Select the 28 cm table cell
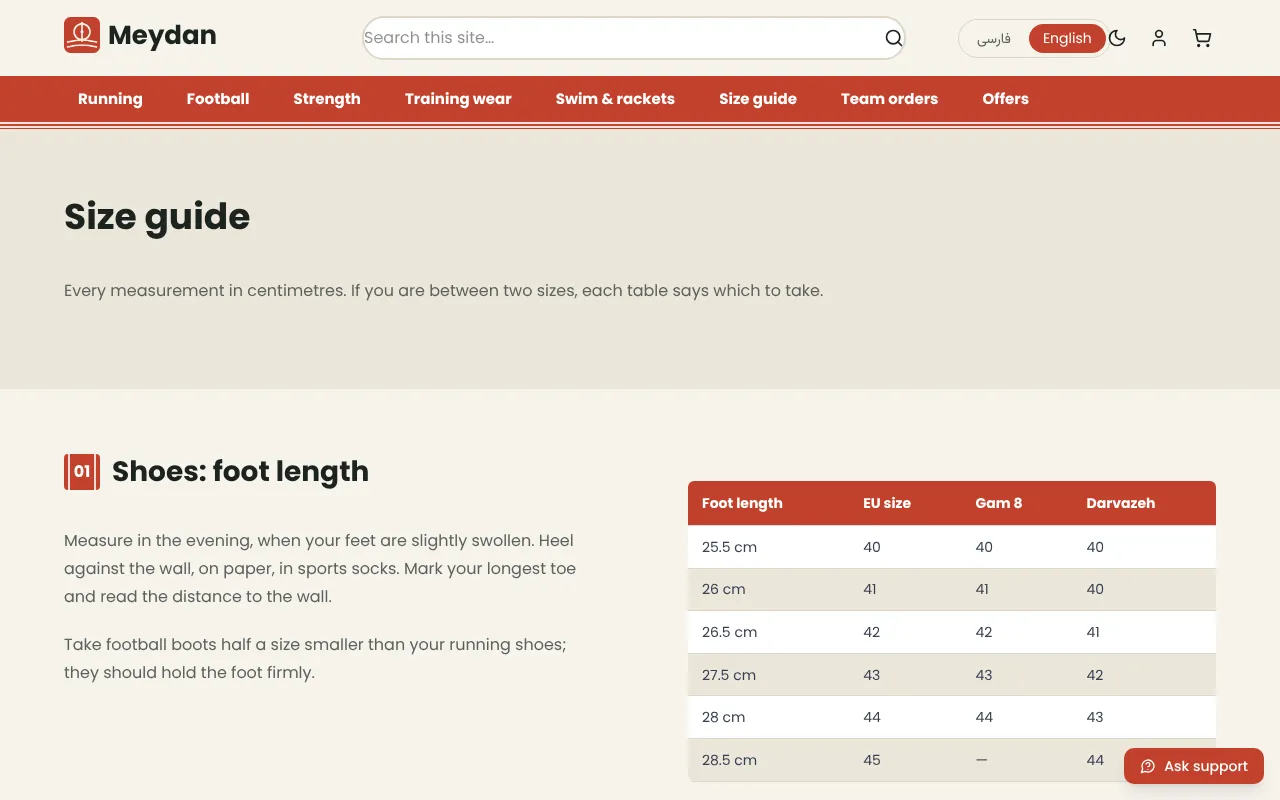 [x=768, y=717]
